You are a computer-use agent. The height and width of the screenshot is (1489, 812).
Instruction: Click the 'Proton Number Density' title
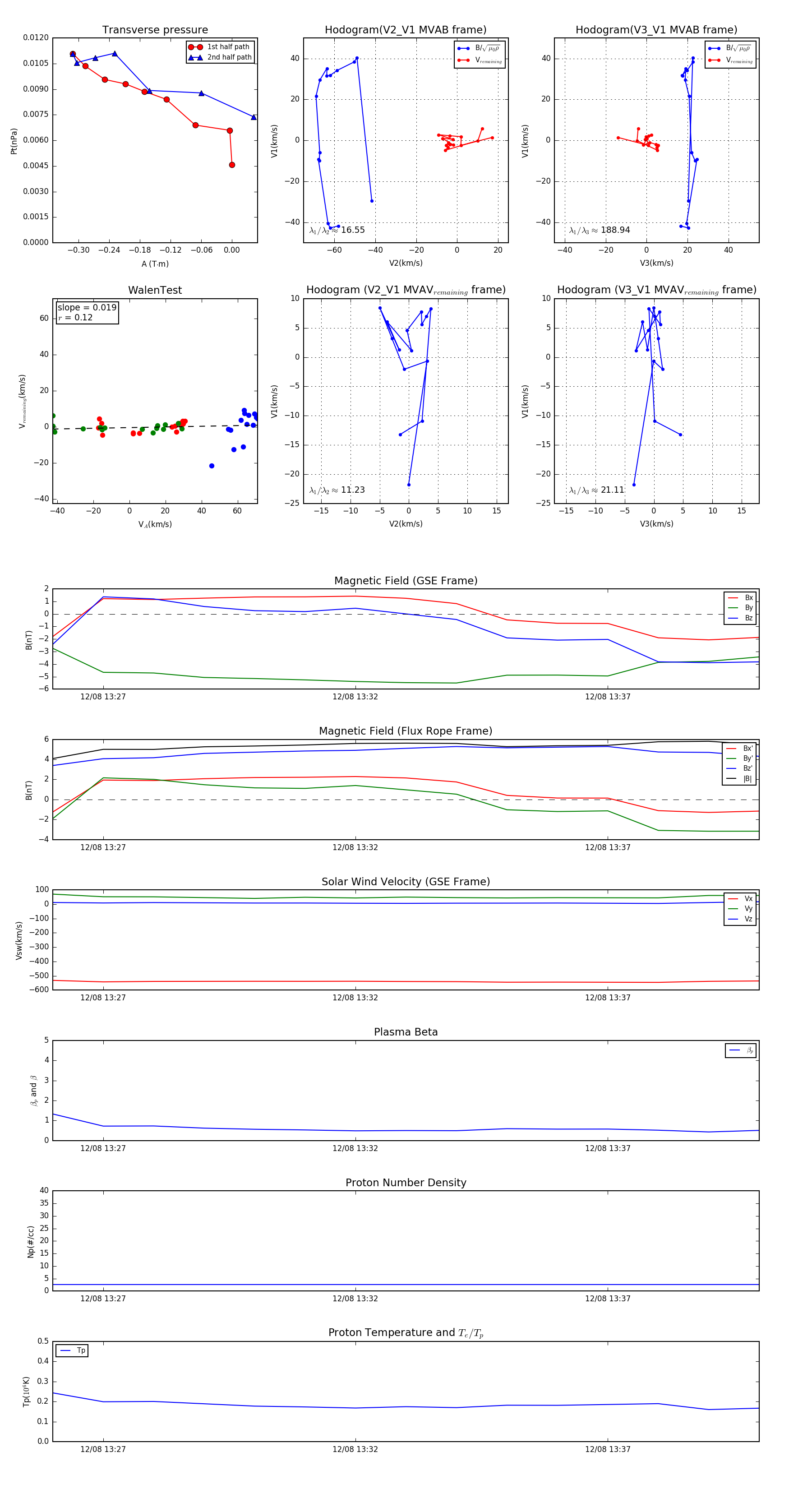pos(406,1183)
